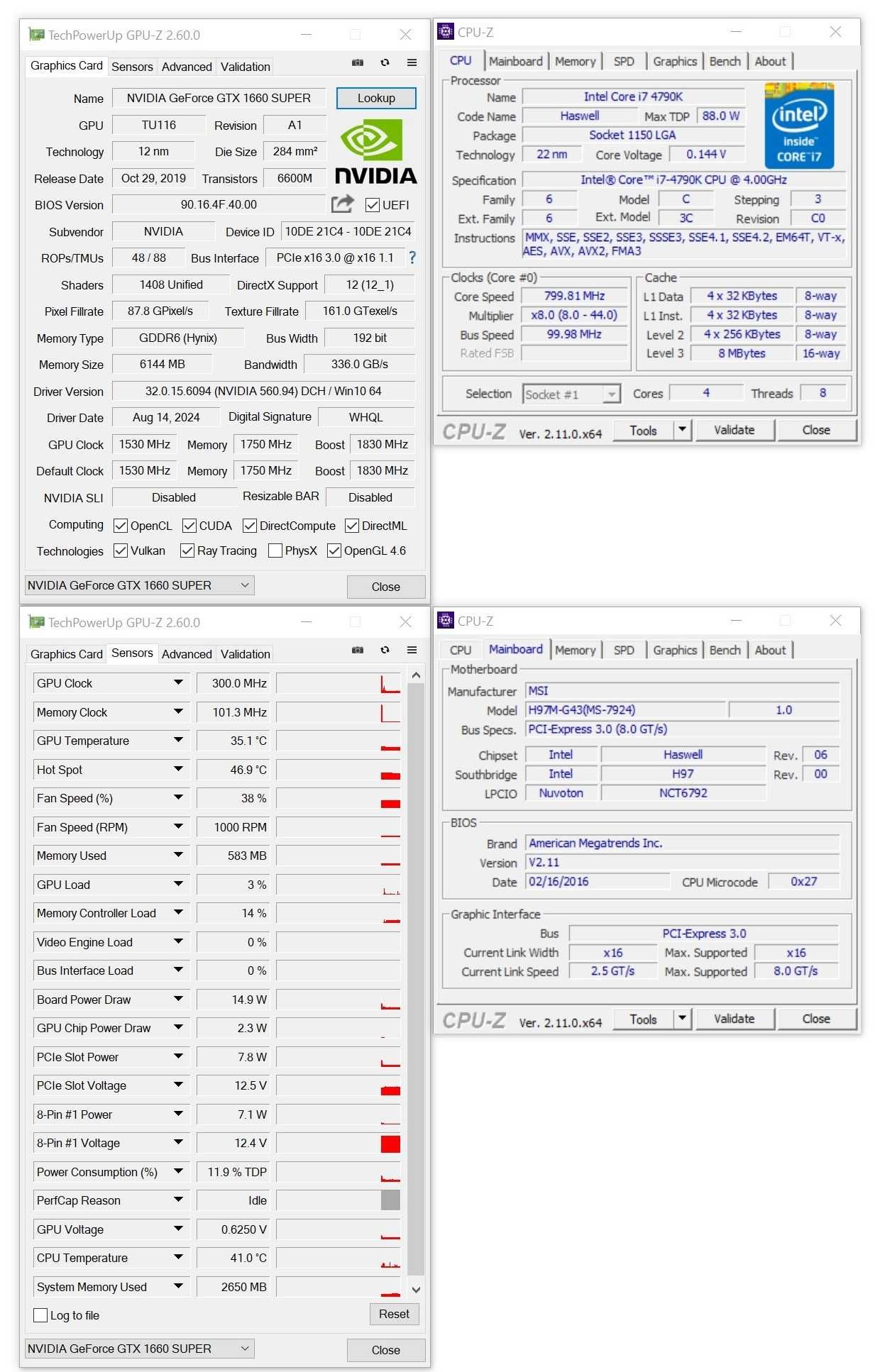Enable the PhysX checkbox
880x1372 pixels.
tap(275, 551)
